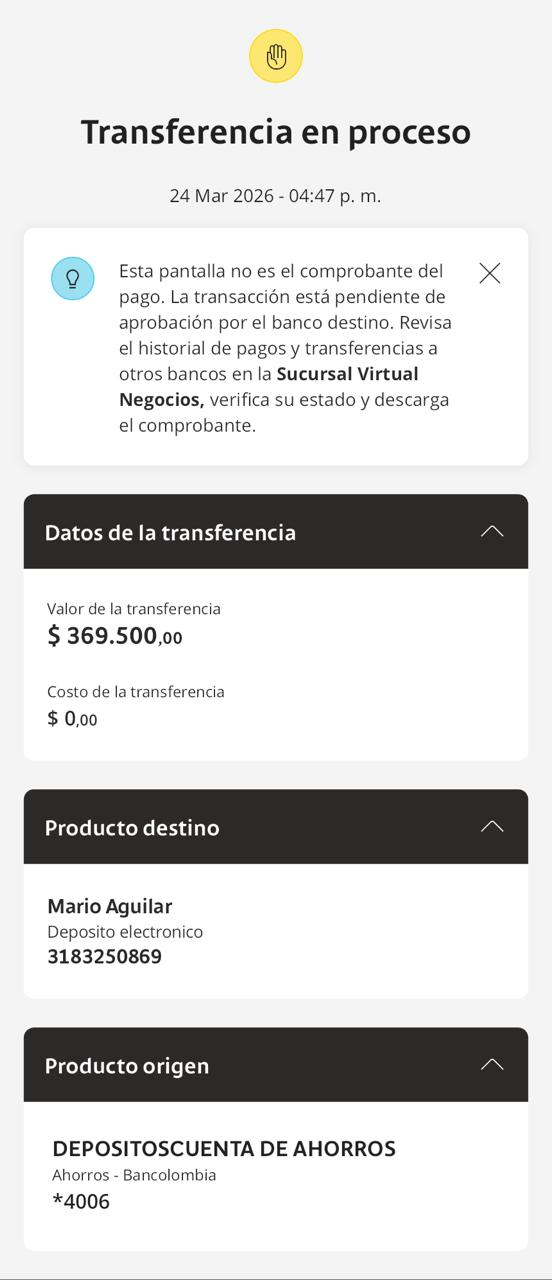Select the transfer amount $ 369.500,00
Image resolution: width=552 pixels, height=1280 pixels.
point(115,636)
